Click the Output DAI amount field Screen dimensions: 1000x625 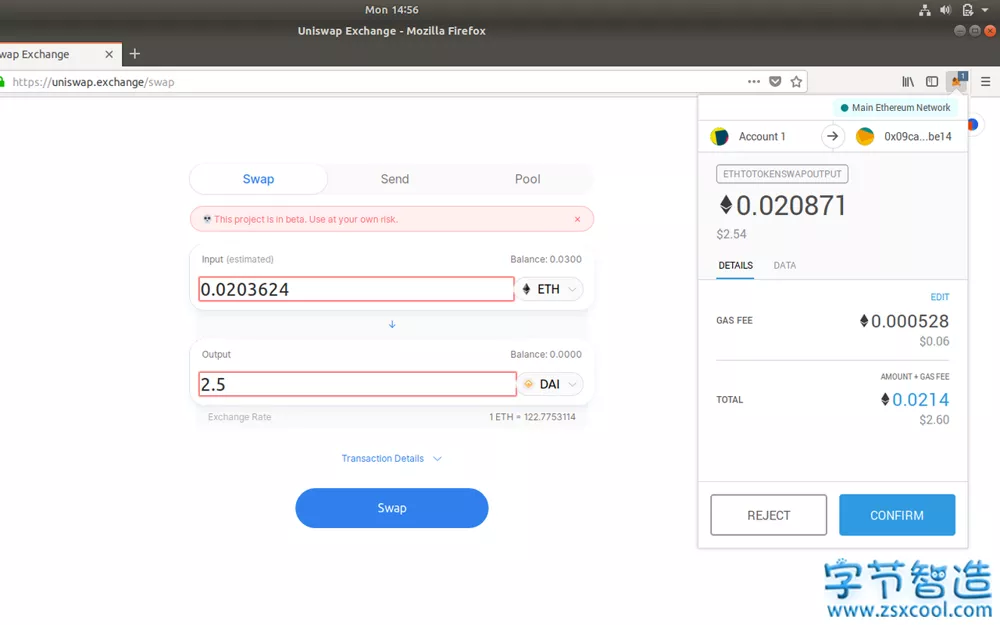pos(357,384)
